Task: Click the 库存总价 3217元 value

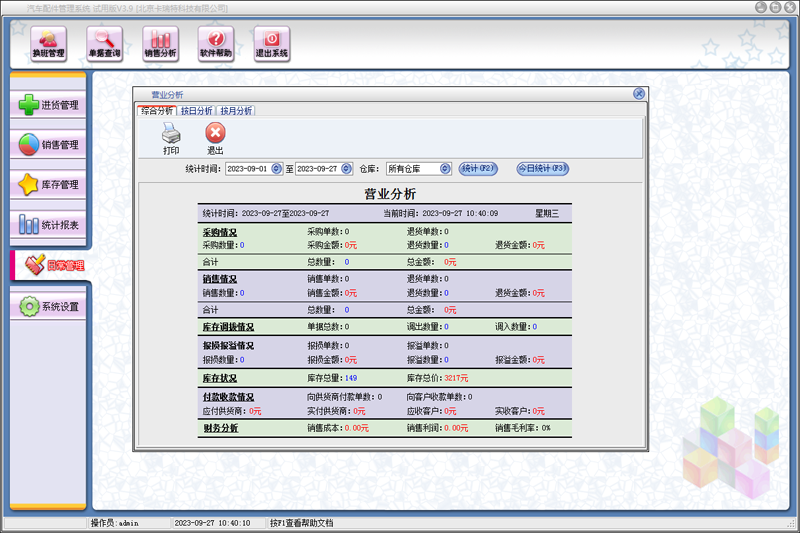Action: pos(456,378)
